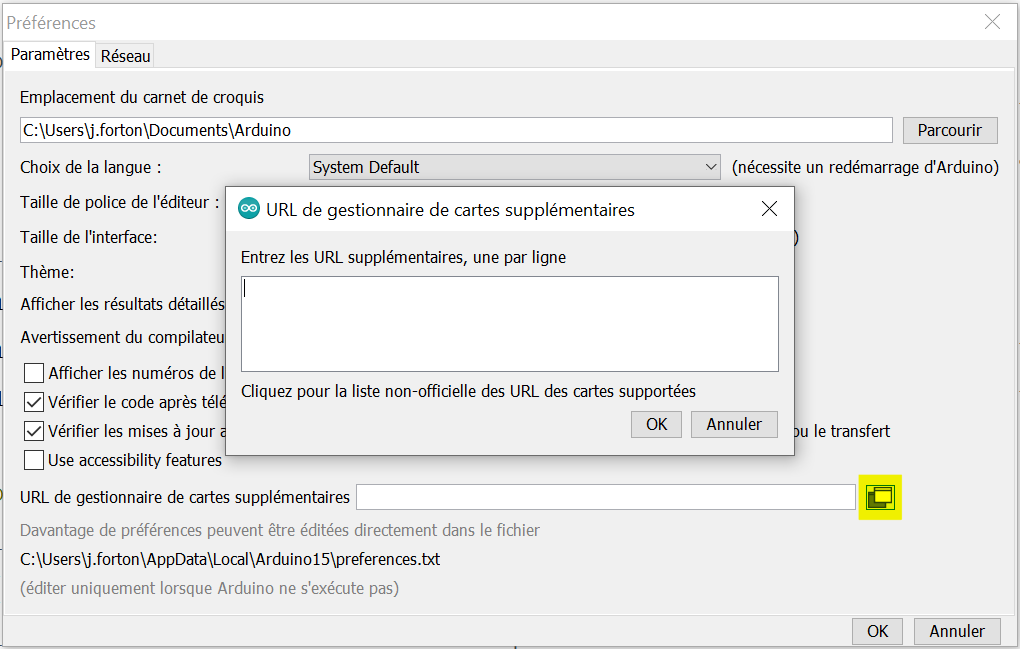Screen dimensions: 1020x649
Task: Disable 'Vérifier les mises à jour' checkbox
Action: point(34,432)
